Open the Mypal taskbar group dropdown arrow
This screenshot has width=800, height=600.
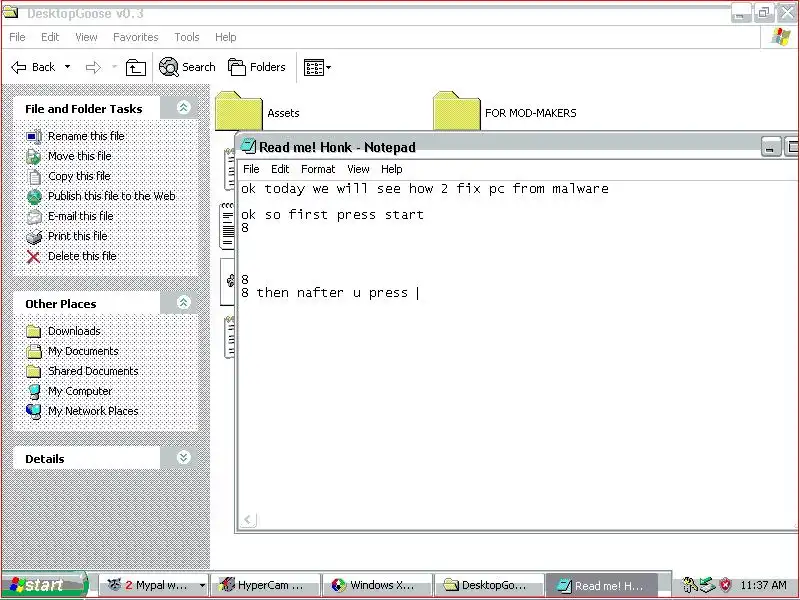[x=203, y=585]
